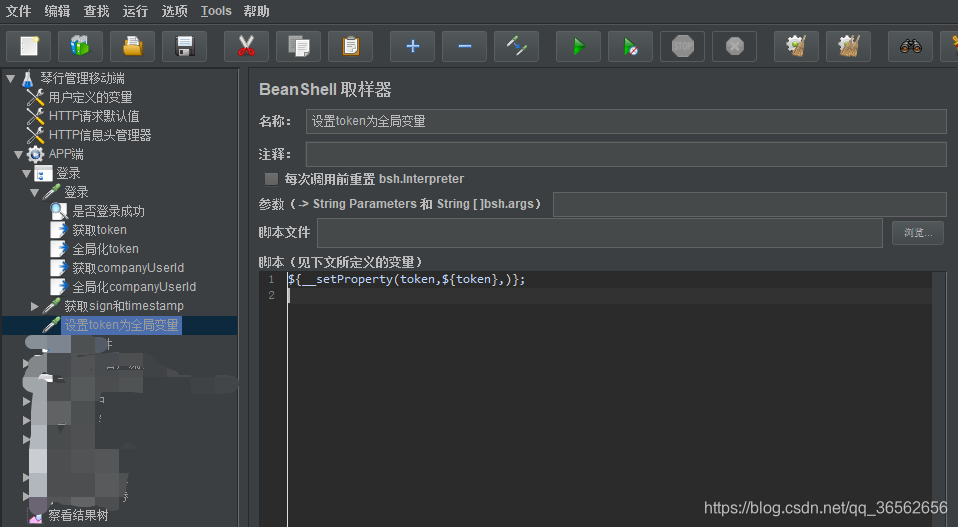
Task: Open the 文件 menu
Action: pos(18,11)
